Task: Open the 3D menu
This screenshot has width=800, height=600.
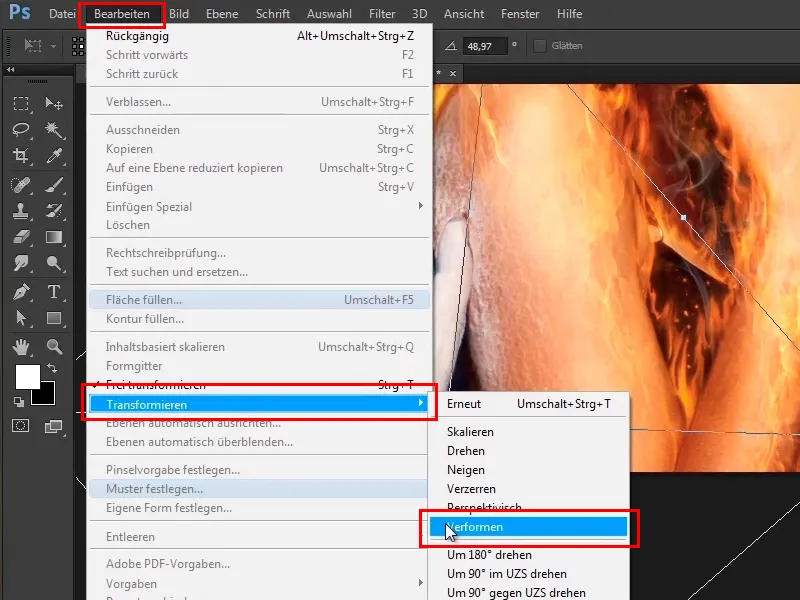Action: coord(419,14)
